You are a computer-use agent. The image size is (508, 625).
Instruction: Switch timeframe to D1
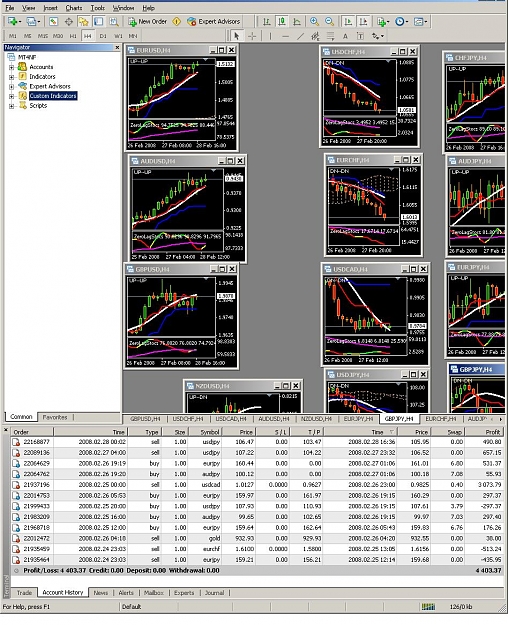103,36
